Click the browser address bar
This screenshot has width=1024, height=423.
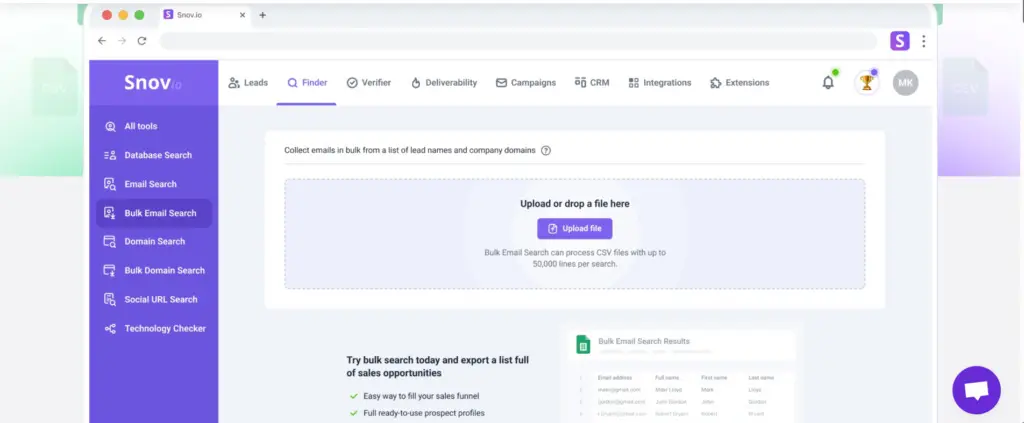pyautogui.click(x=519, y=41)
